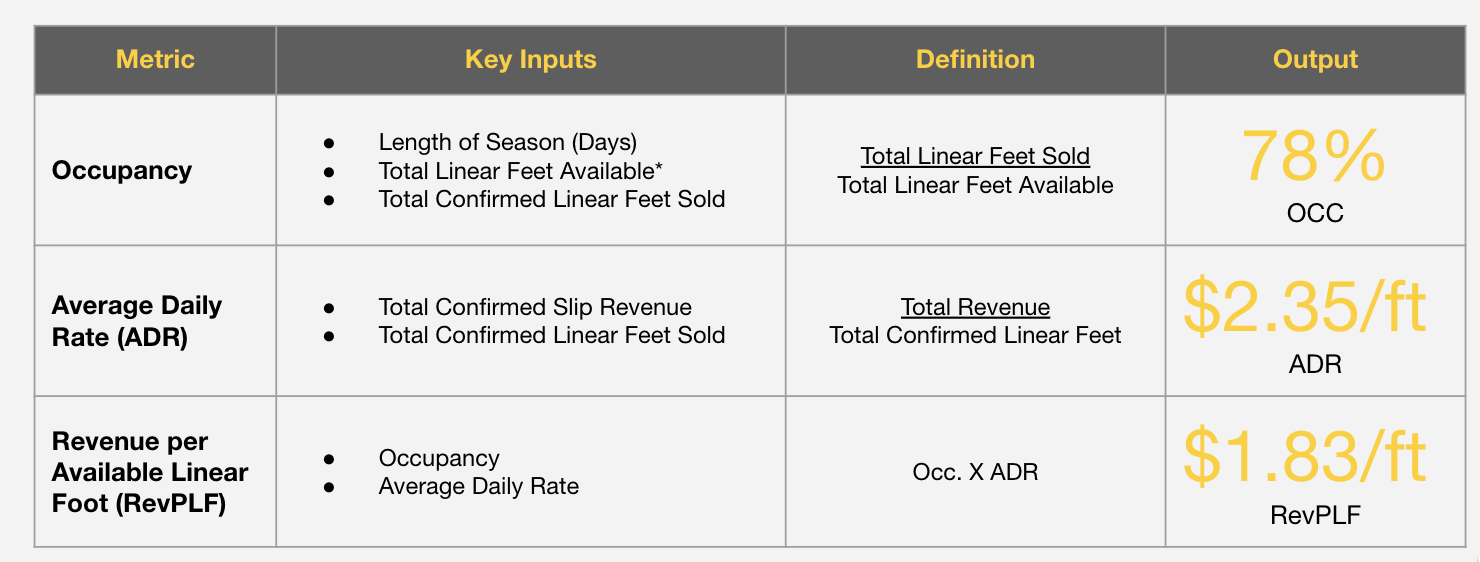1480x562 pixels.
Task: Select the OCC label under 78%
Action: click(x=1315, y=213)
